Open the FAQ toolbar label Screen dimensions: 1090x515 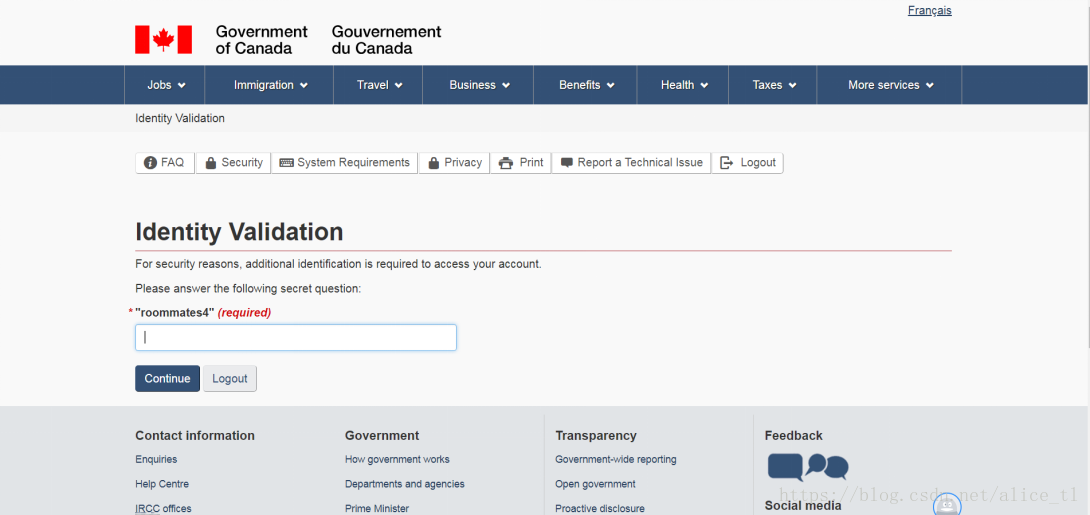(x=172, y=163)
